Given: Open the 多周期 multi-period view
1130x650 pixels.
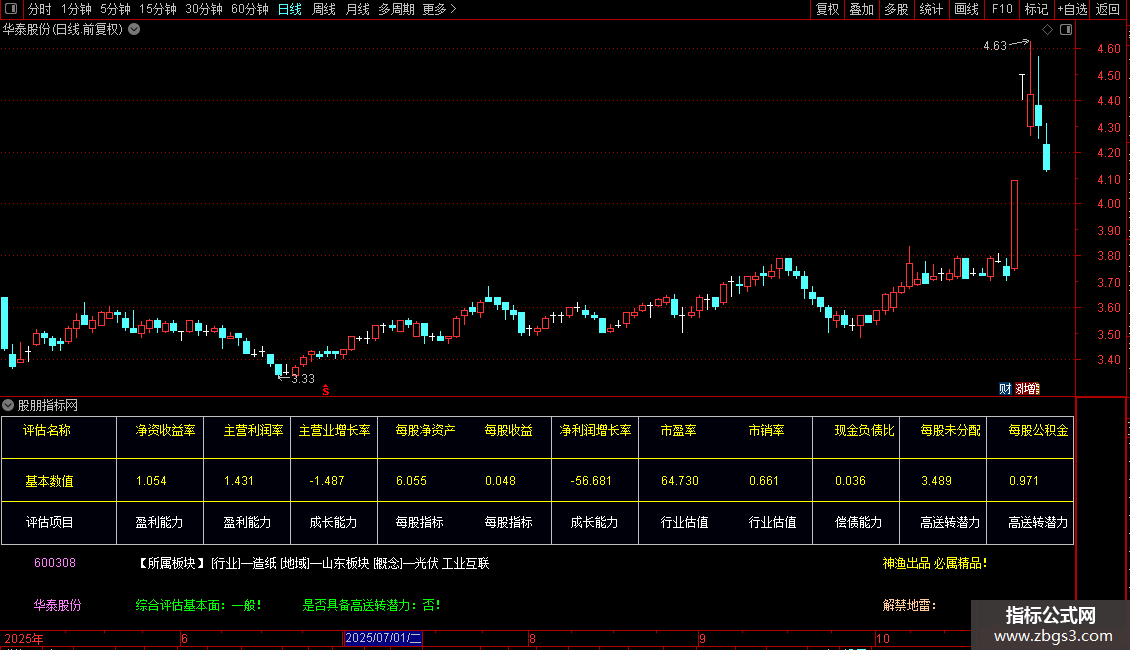Looking at the screenshot, I should [396, 9].
